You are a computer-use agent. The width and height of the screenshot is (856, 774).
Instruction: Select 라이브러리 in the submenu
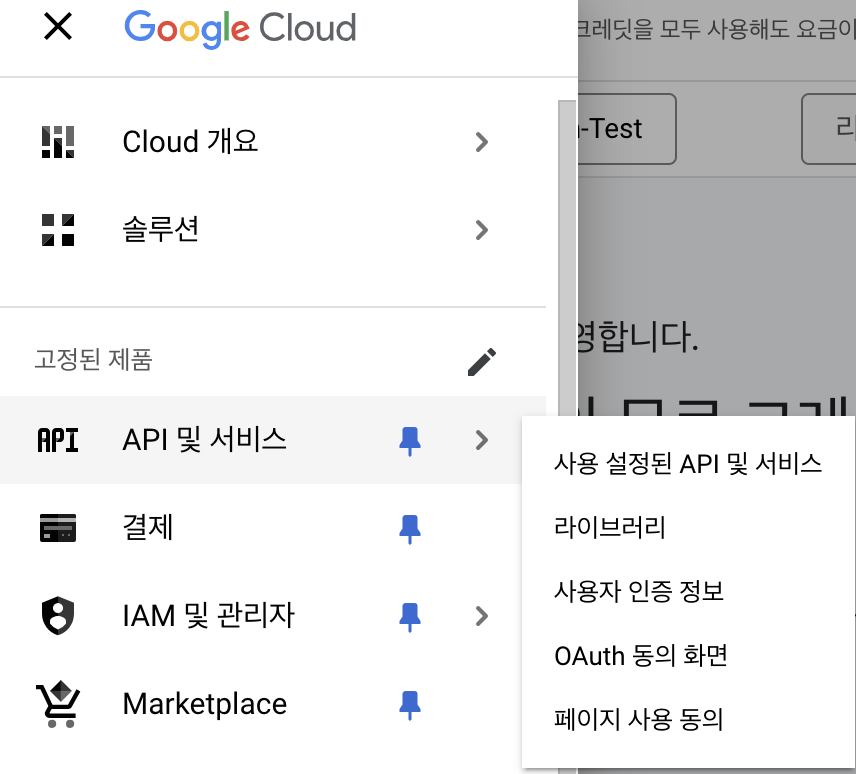pos(688,528)
